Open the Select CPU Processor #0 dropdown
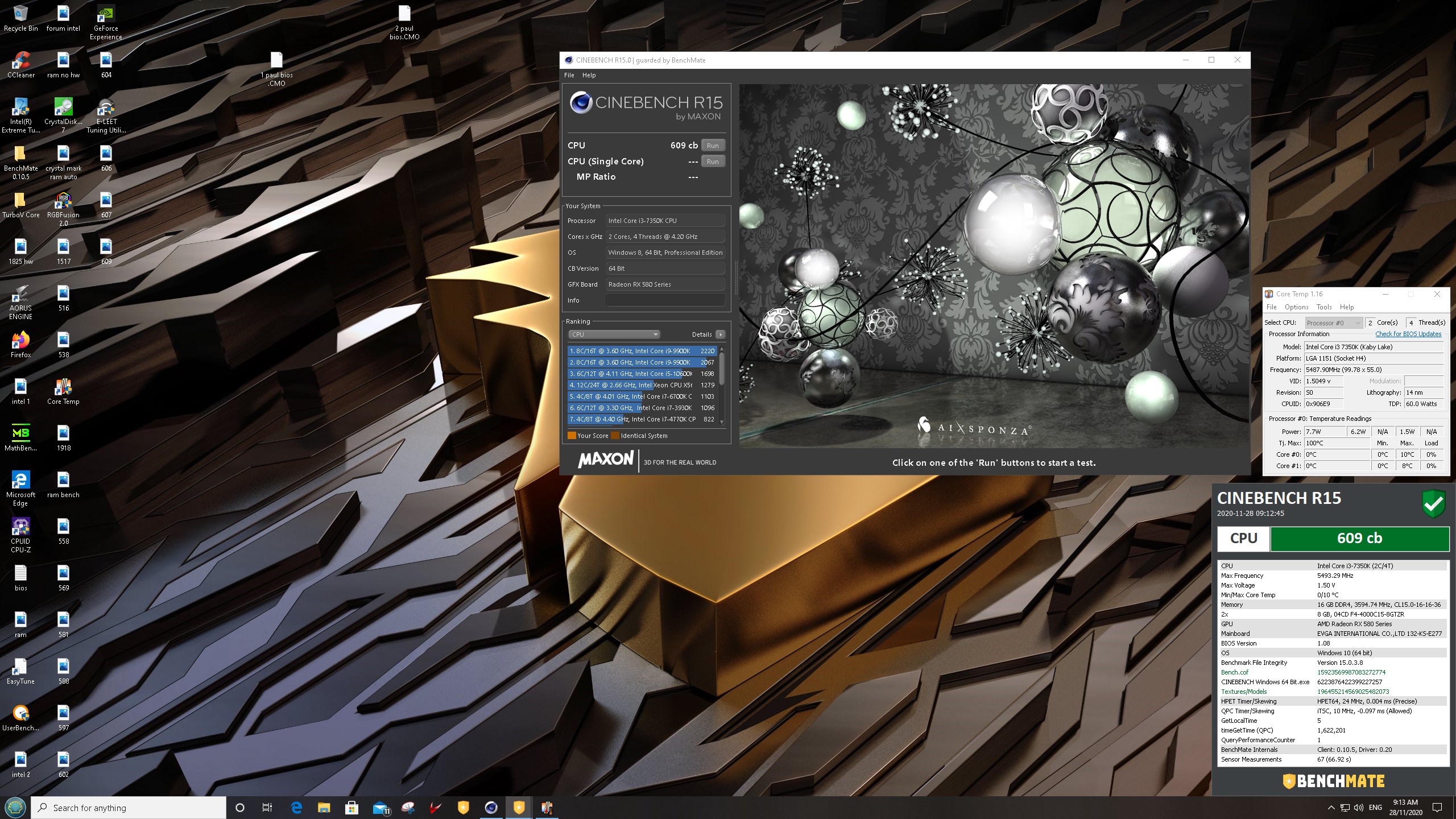The image size is (1456, 819). coord(1333,322)
